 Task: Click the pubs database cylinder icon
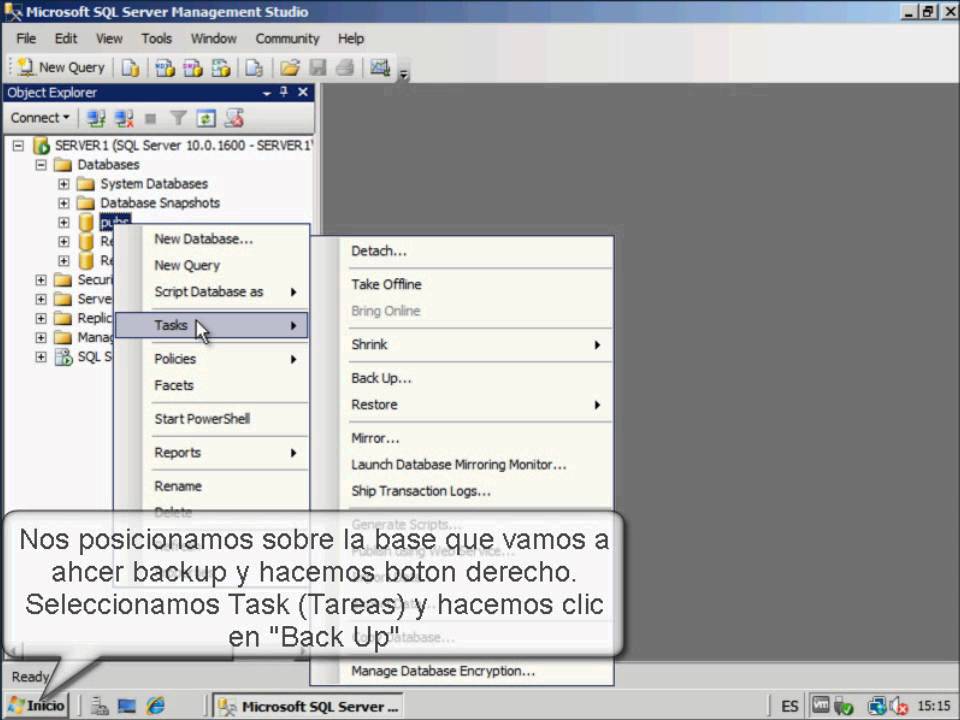[x=86, y=222]
